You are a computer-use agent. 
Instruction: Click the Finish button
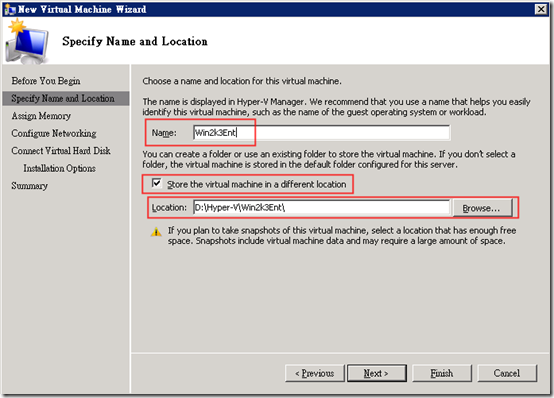[442, 373]
